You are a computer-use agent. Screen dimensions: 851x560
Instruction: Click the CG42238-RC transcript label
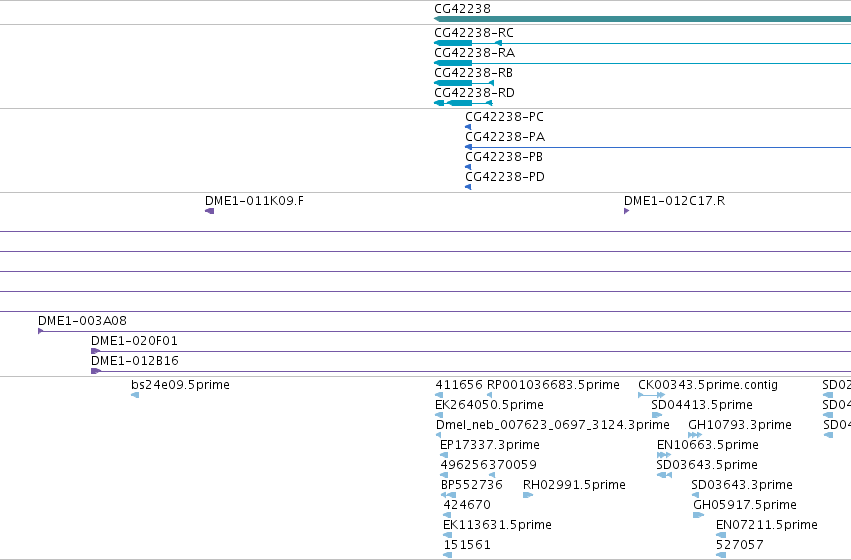[x=474, y=33]
